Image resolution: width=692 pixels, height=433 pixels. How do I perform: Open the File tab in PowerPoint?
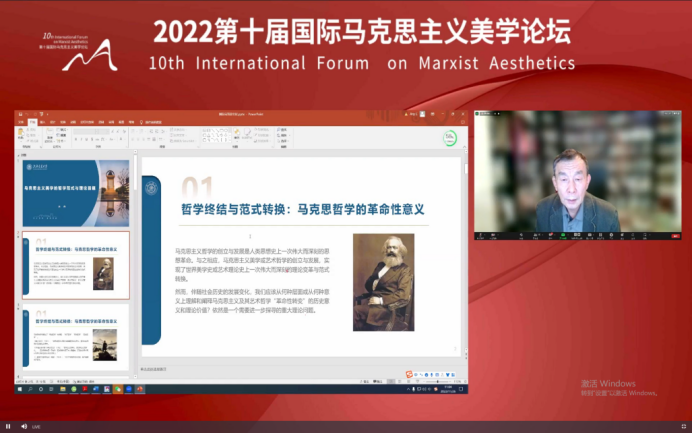pyautogui.click(x=20, y=122)
